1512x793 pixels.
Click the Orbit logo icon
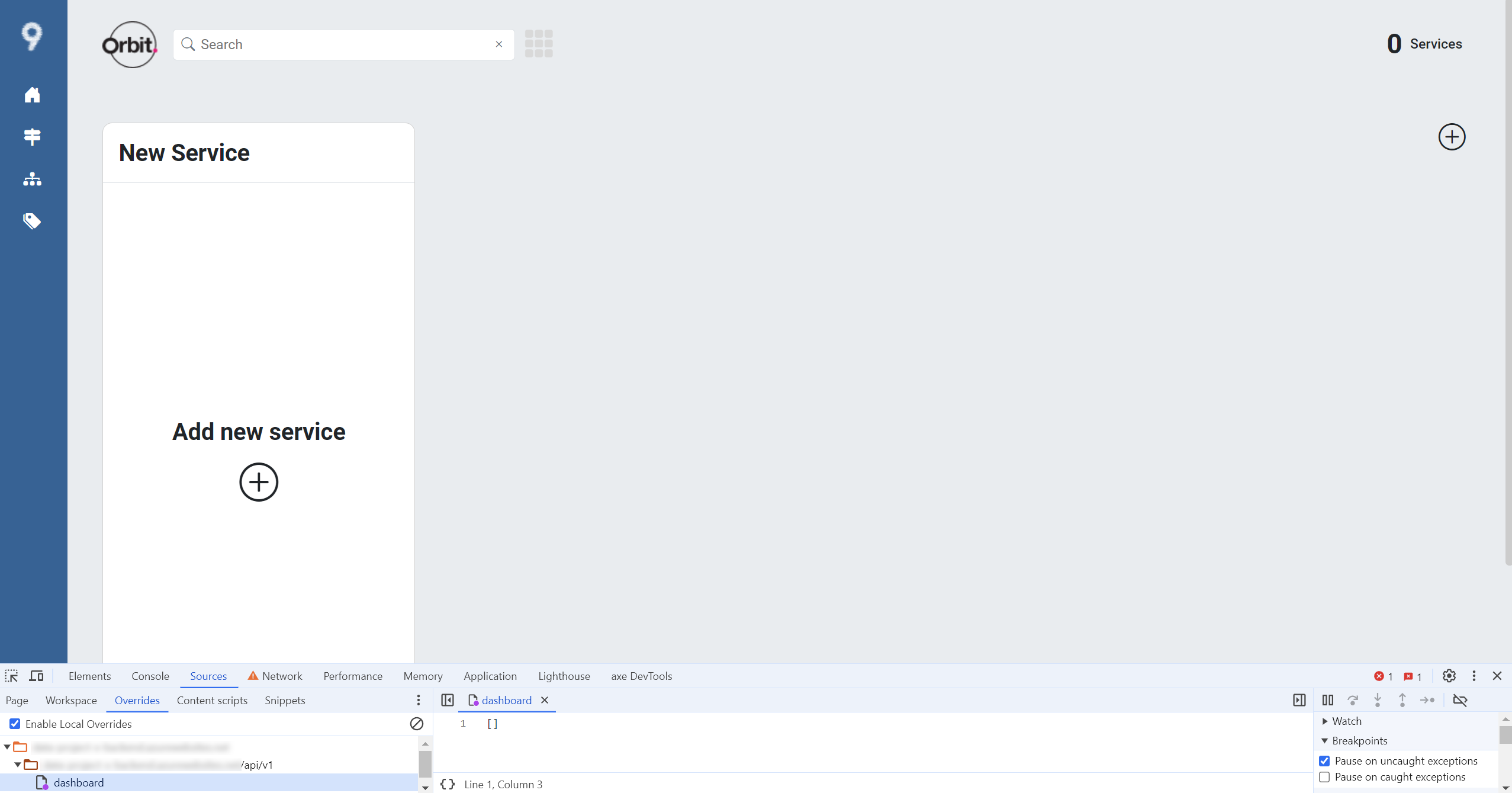tap(128, 44)
